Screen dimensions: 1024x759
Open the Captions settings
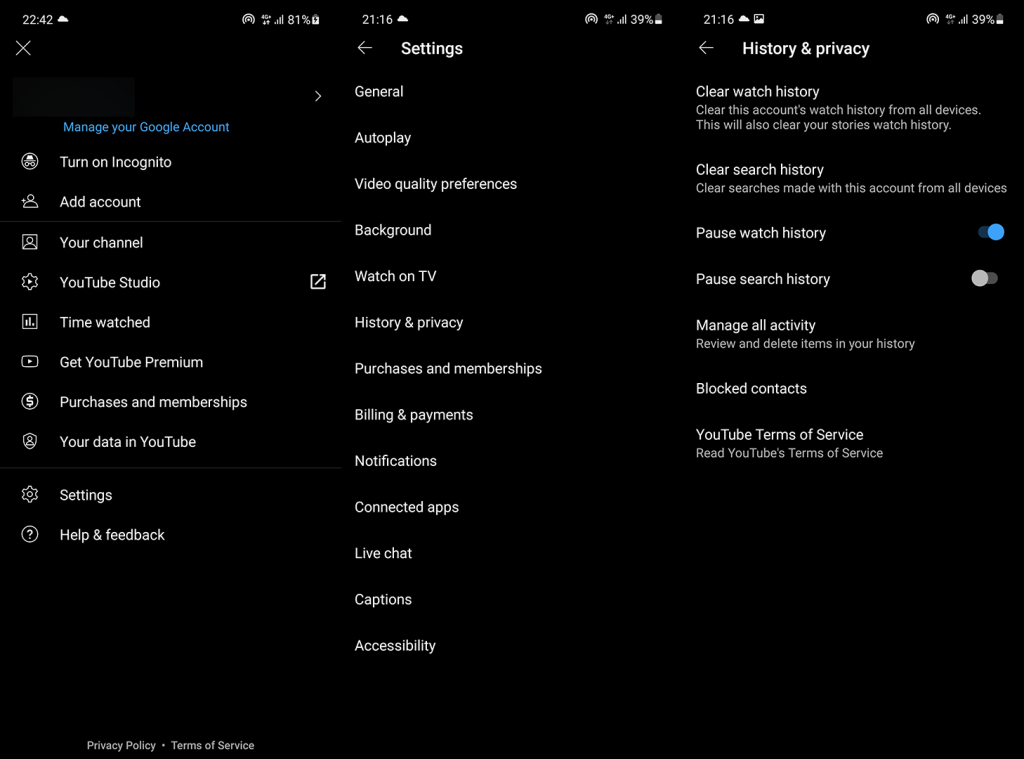383,599
